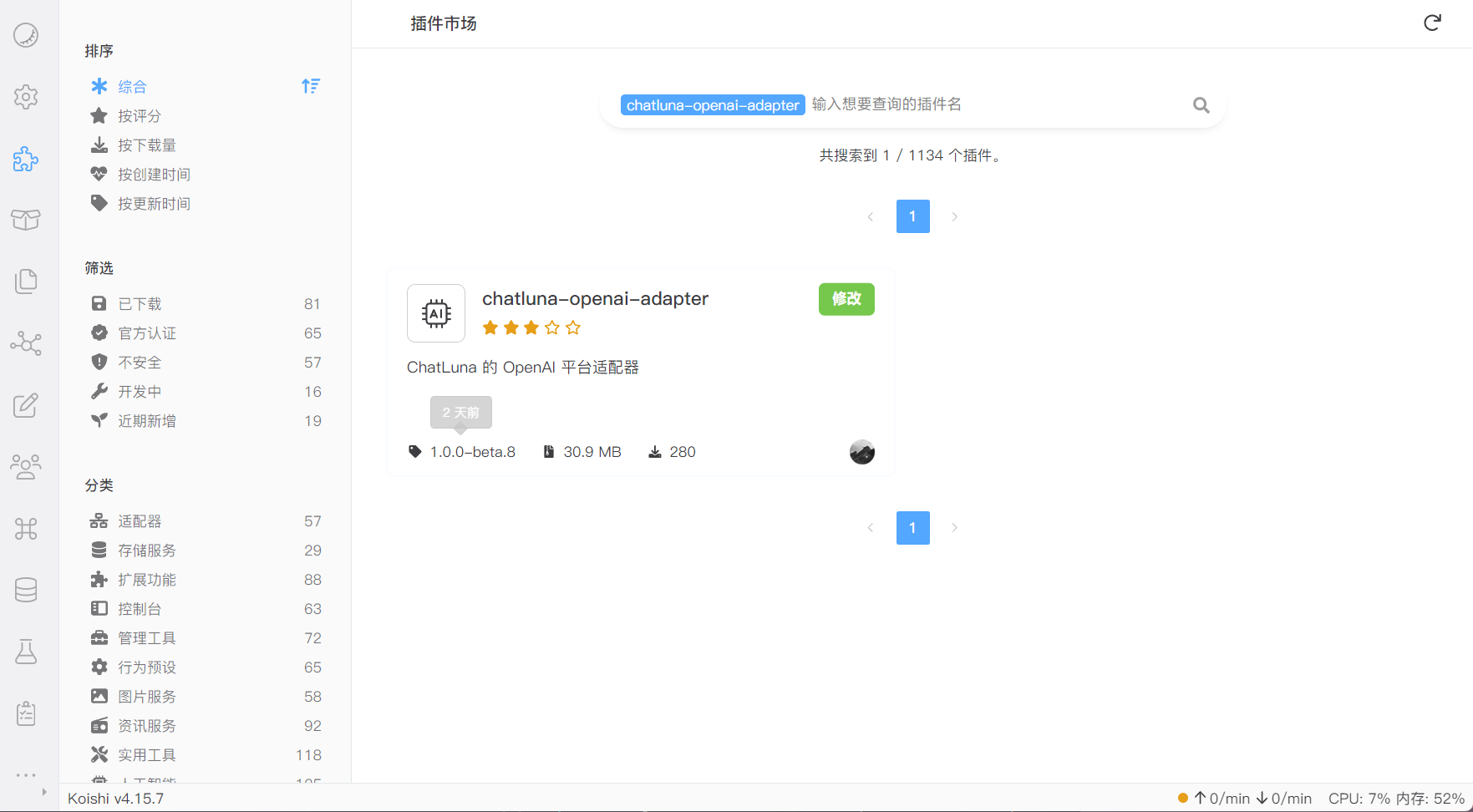Select the 适配器 category
The height and width of the screenshot is (812, 1473).
tap(140, 521)
